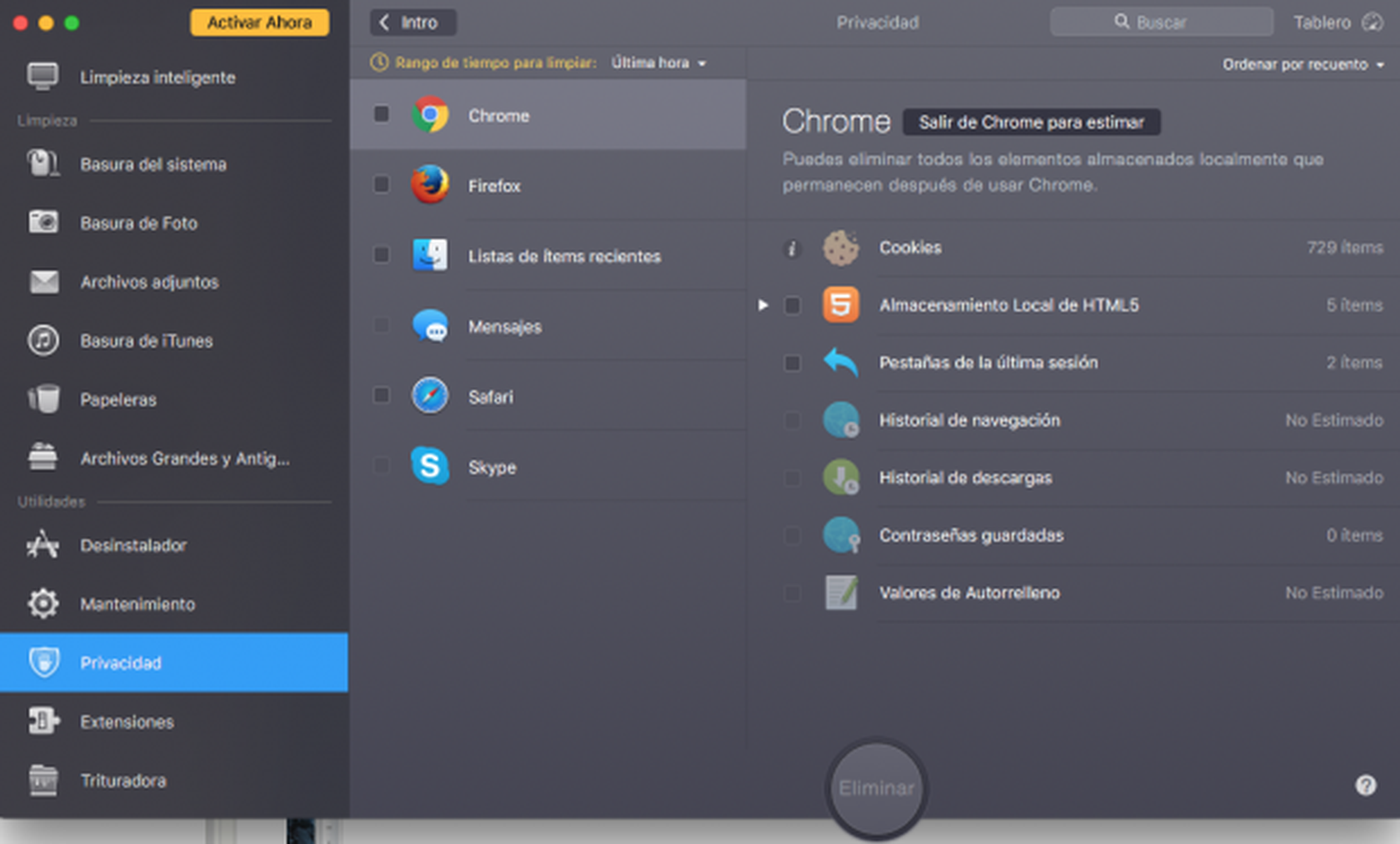Click the Valores de Autorrelleno notepad icon
The width and height of the screenshot is (1400, 844).
pos(841,593)
